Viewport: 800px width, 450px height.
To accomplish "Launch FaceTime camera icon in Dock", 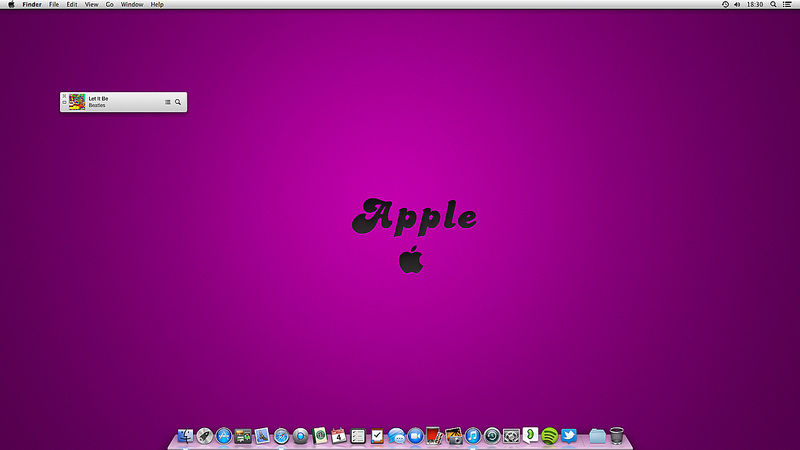I will tap(415, 436).
